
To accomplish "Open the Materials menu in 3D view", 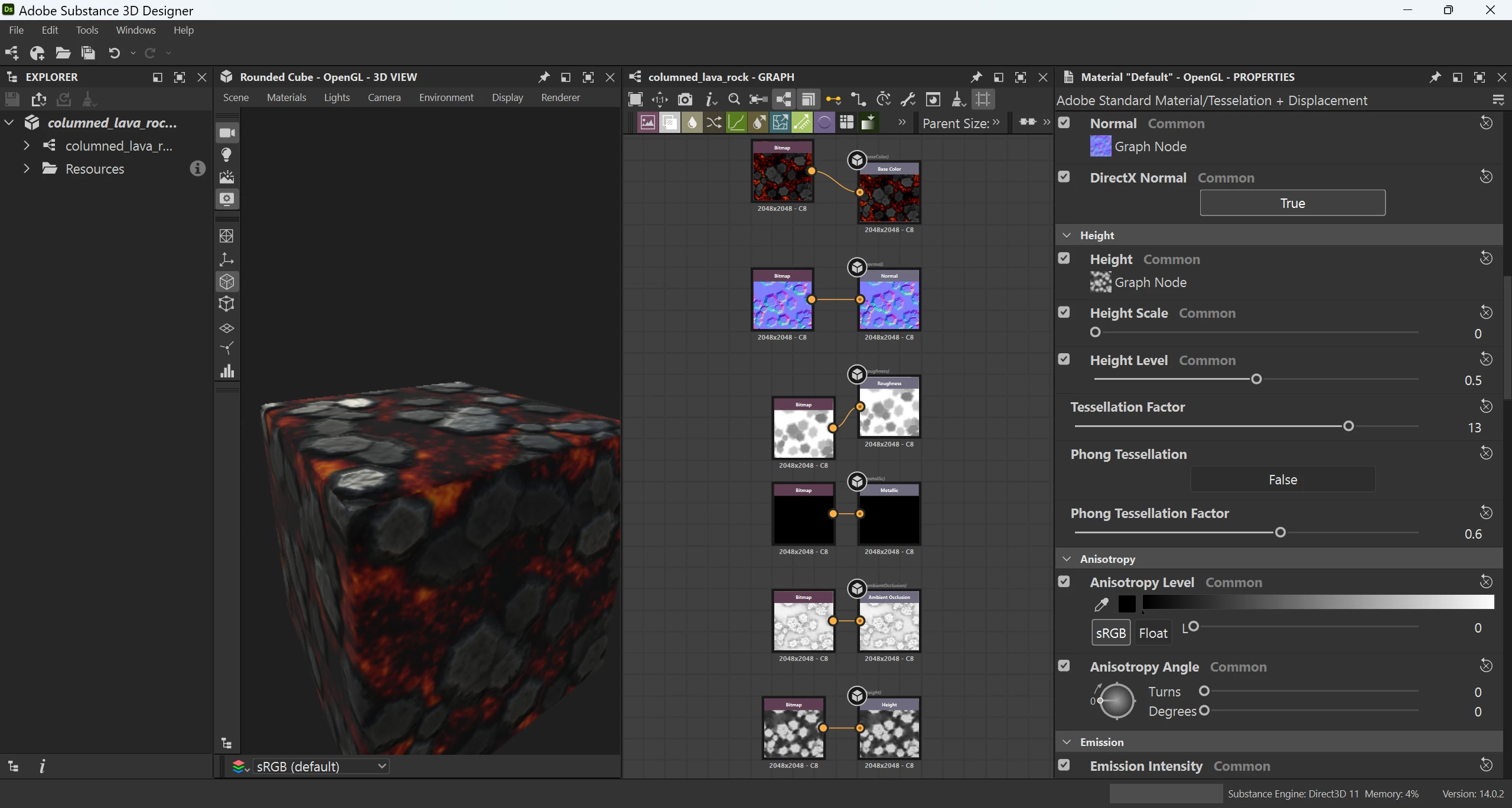I will (286, 97).
